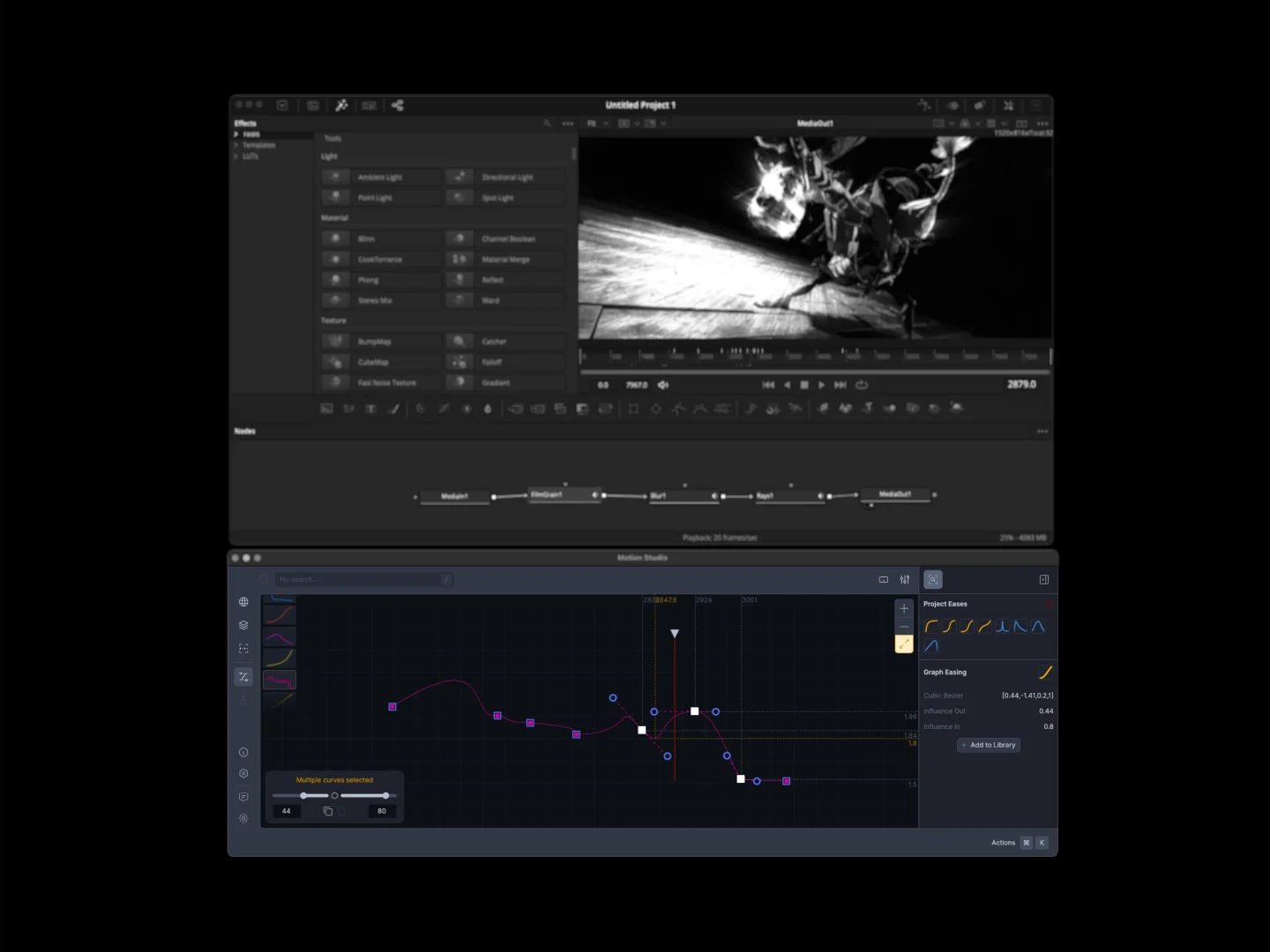Click the globe icon in Motion Studio sidebar

click(243, 602)
